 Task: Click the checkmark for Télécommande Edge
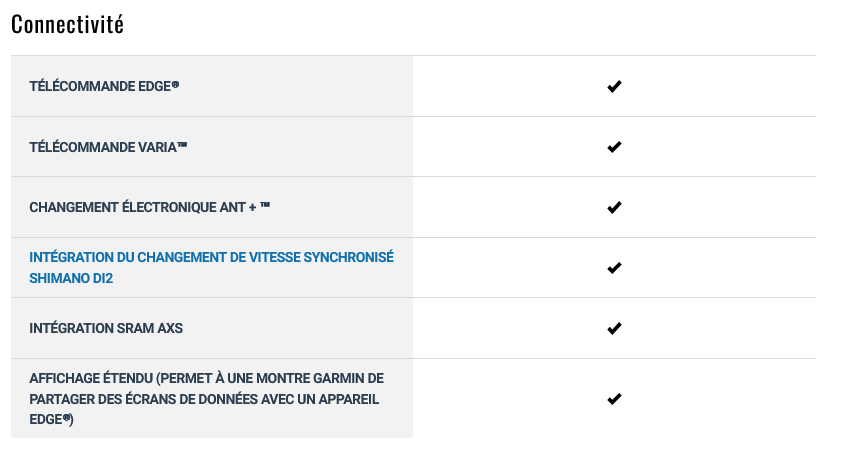coord(614,86)
